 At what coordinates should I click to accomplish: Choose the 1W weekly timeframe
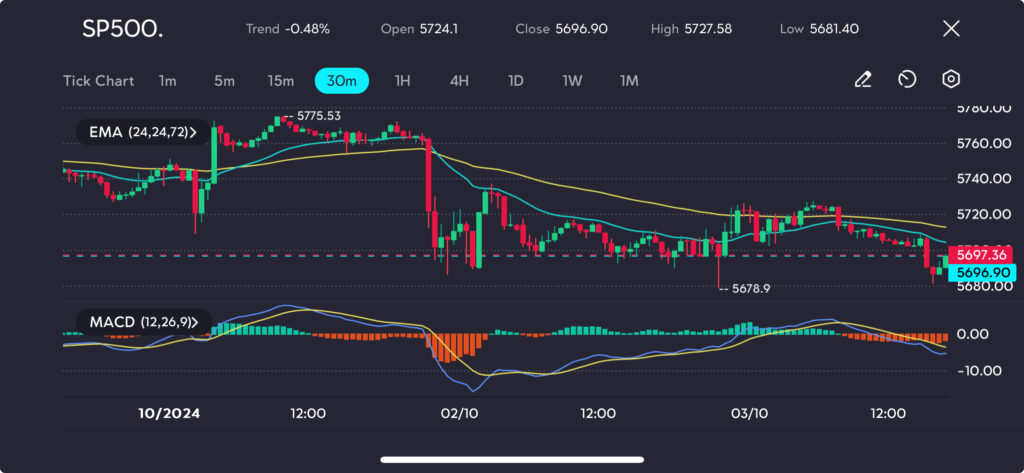[572, 81]
